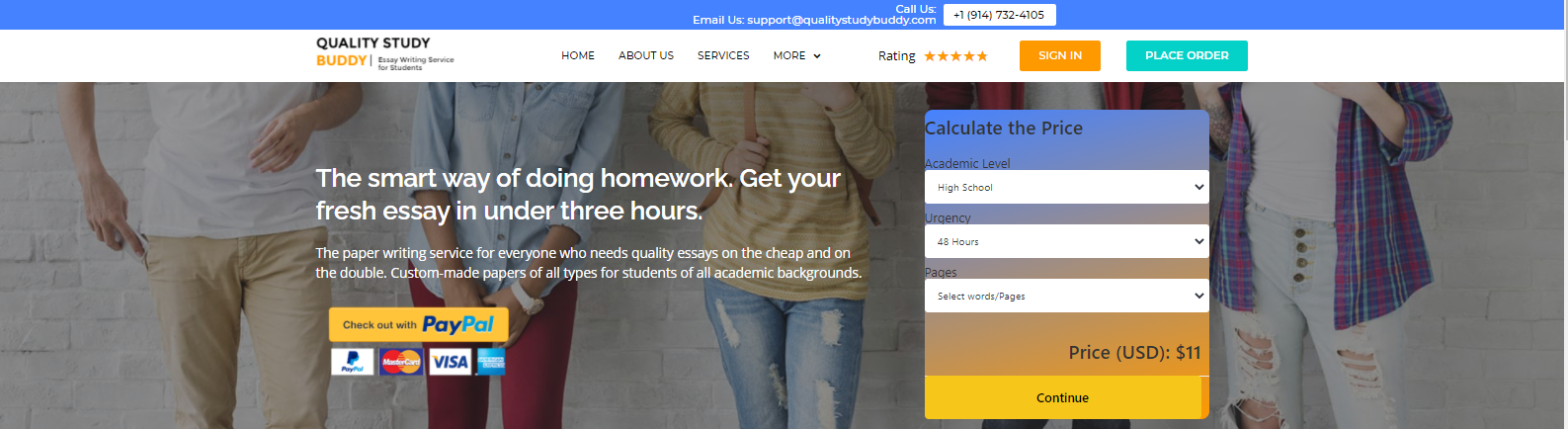Click the Calculate the Price heading
The image size is (1568, 429).
tap(1004, 128)
